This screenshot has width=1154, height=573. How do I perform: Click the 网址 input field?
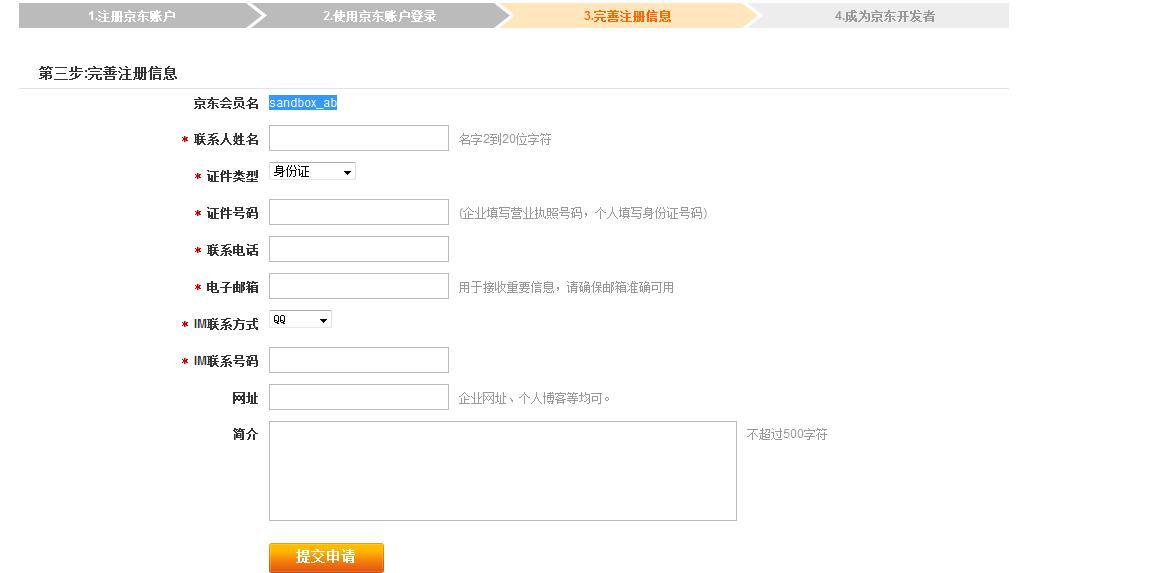tap(358, 397)
